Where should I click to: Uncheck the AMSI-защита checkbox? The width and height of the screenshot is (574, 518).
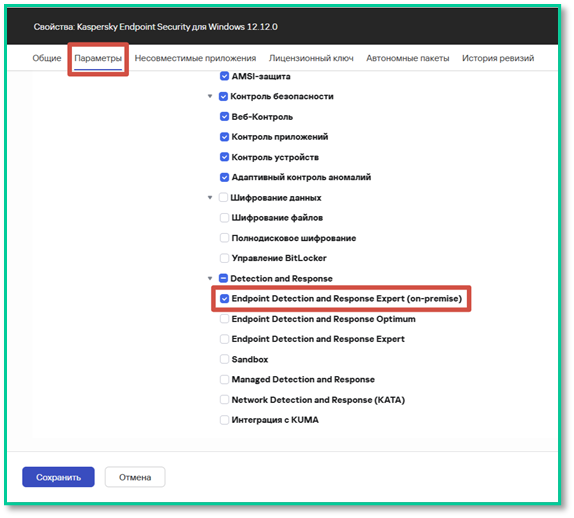[x=224, y=76]
